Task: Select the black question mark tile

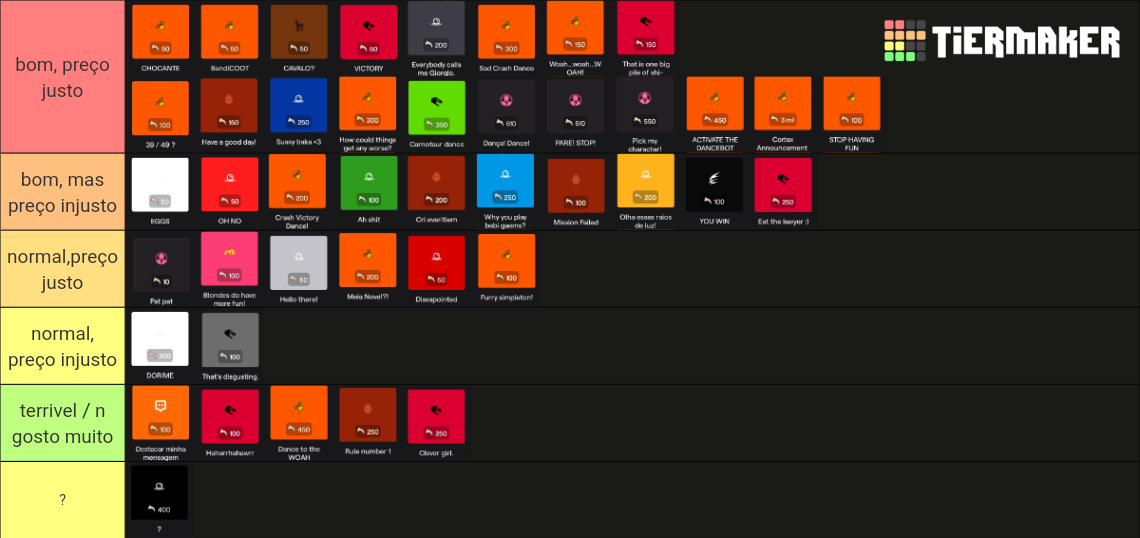Action: click(x=160, y=500)
